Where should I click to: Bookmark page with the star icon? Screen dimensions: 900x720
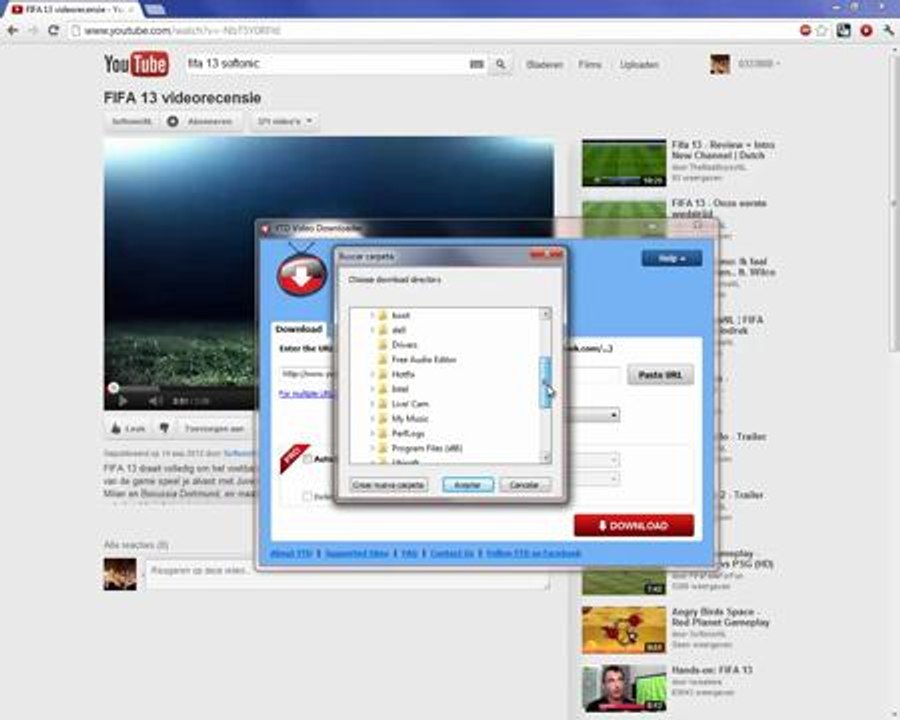pos(821,30)
